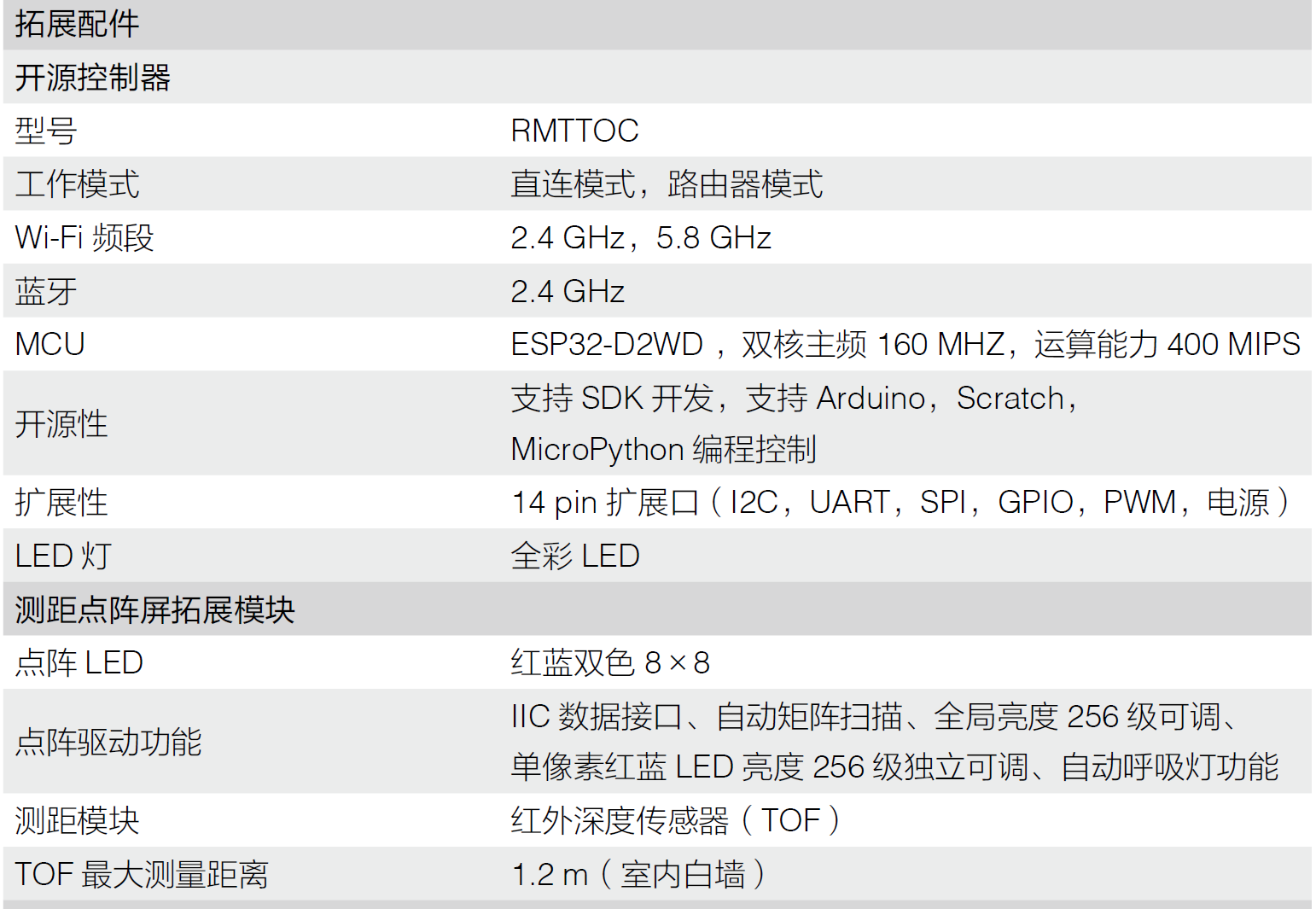Select the 开源控制器 subsection heading
Screen dimensions: 1316x909
click(x=93, y=78)
